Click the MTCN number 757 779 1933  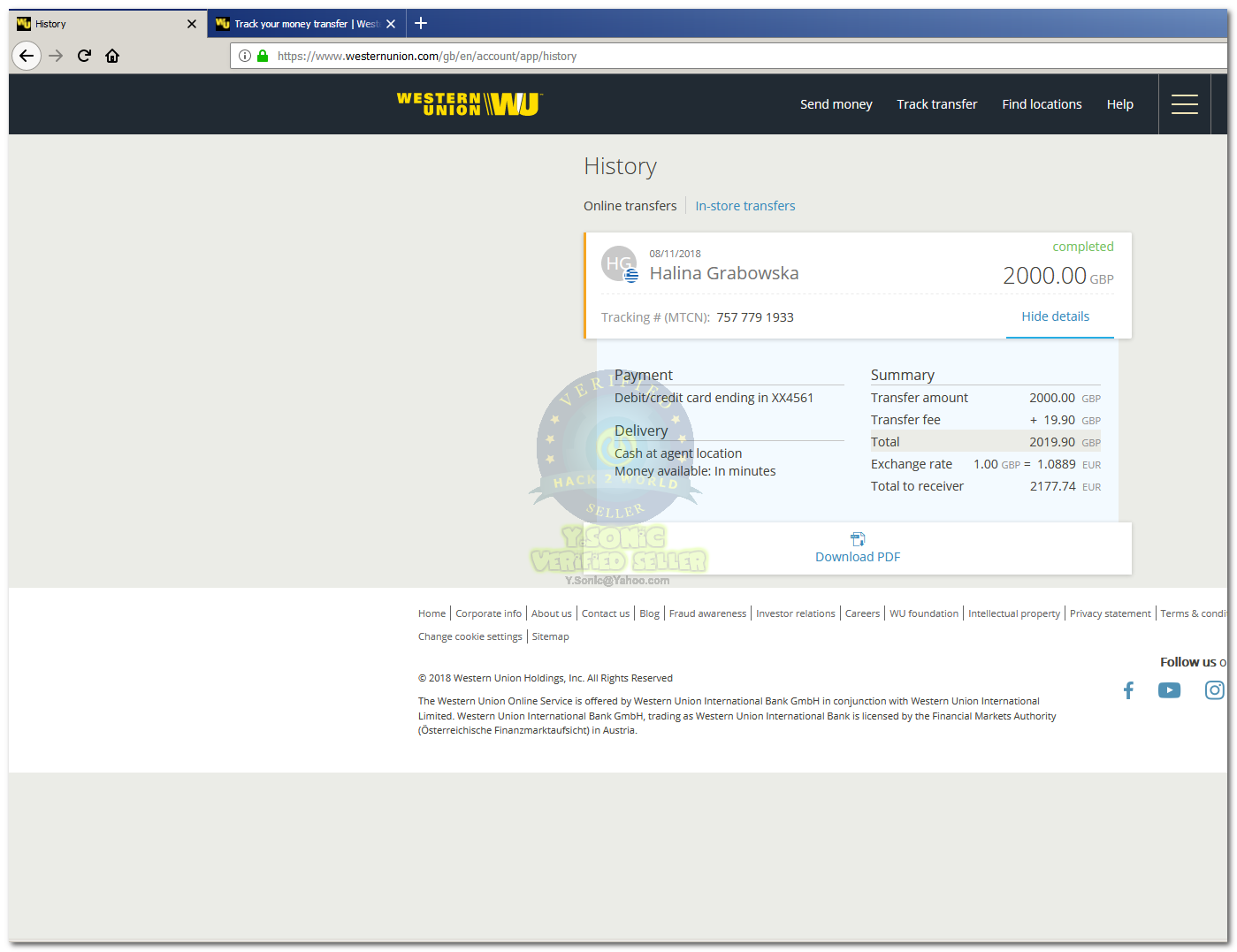[755, 317]
